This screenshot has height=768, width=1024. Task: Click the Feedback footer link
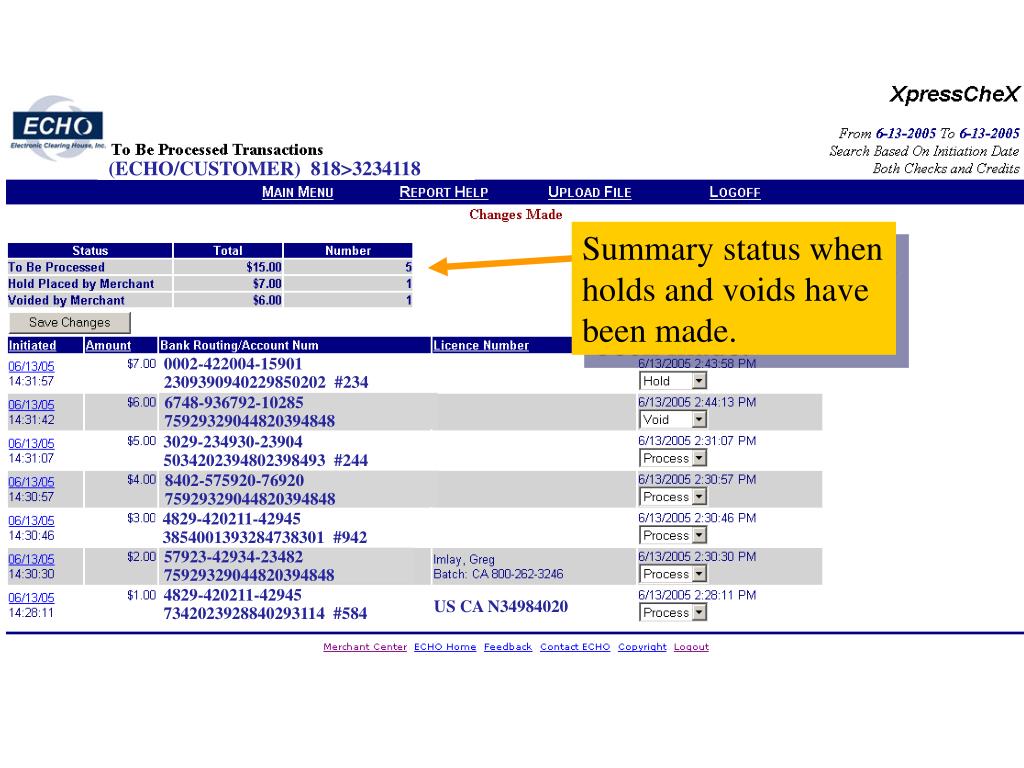pos(508,647)
